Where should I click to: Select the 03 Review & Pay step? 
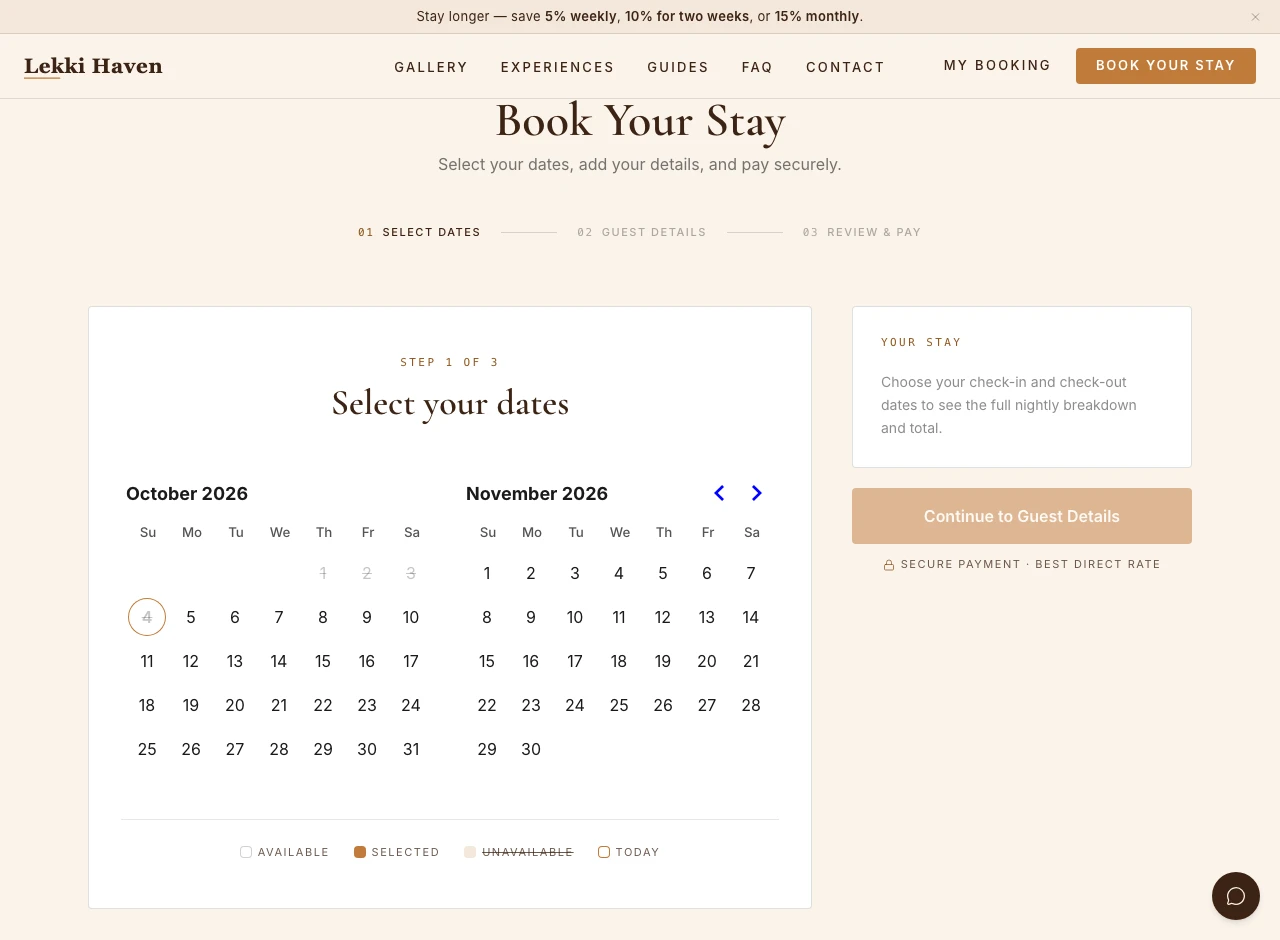[861, 232]
